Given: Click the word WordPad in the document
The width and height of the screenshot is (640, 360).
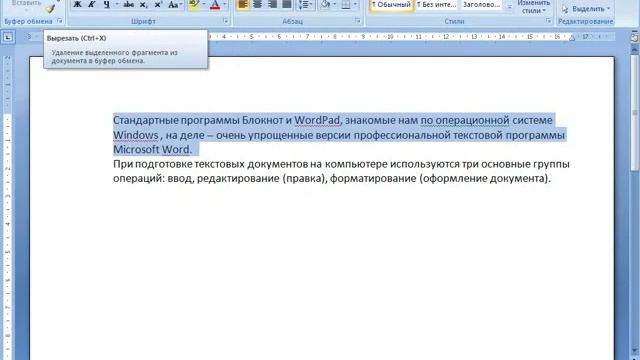Looking at the screenshot, I should point(317,120).
